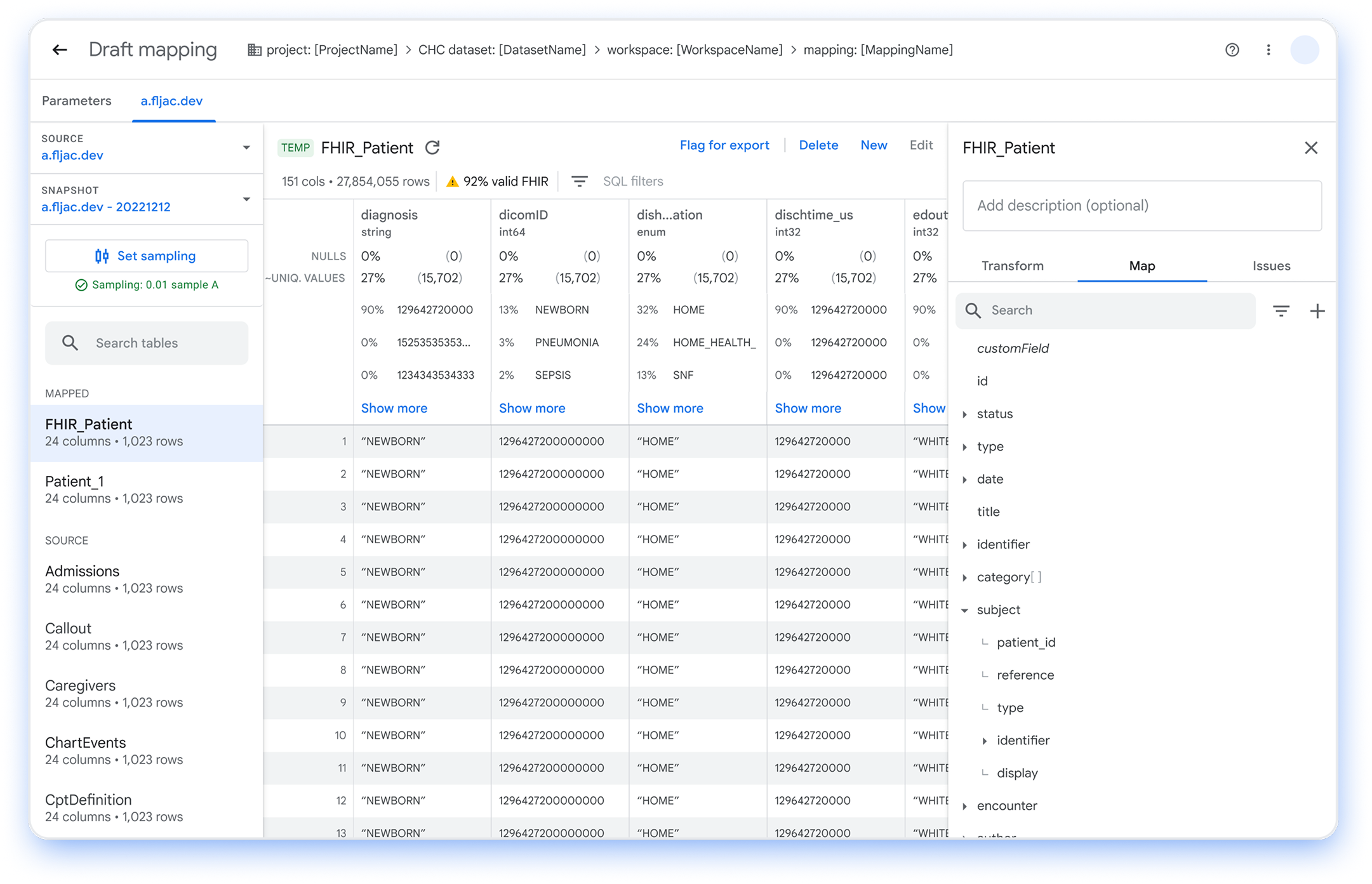Click the back arrow beside Draft mapping

point(60,49)
